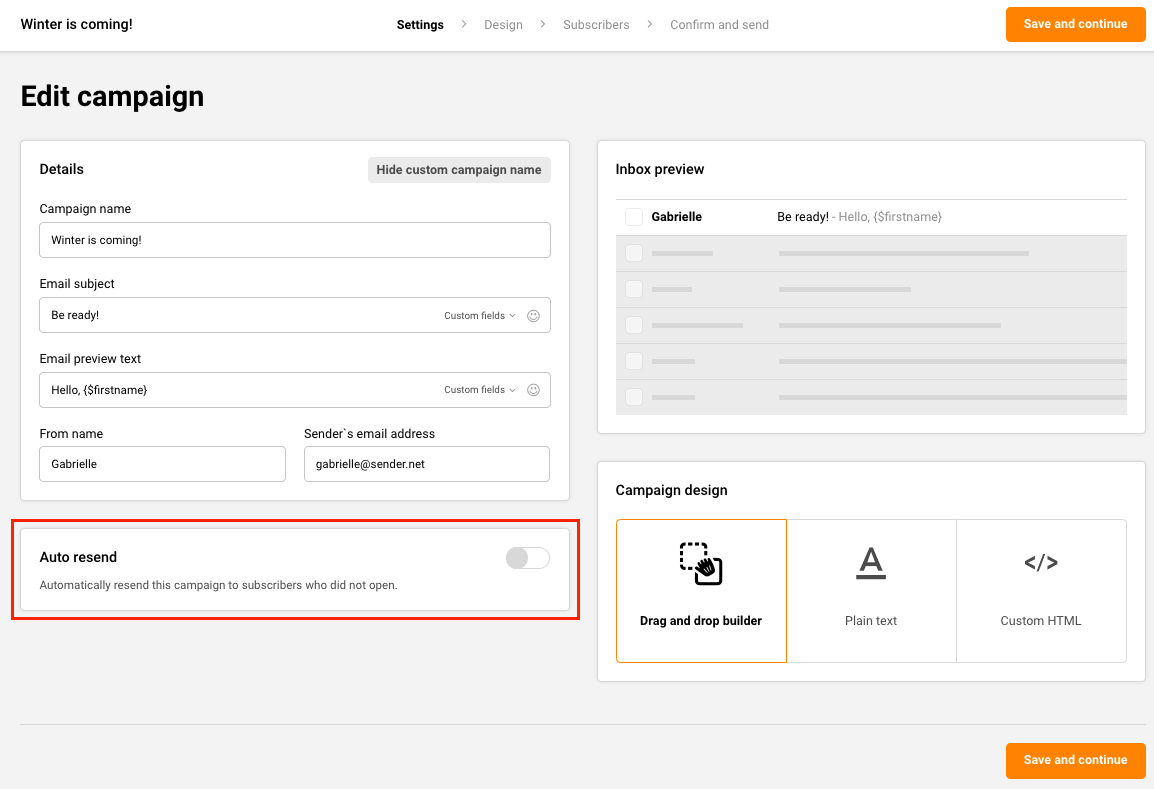Viewport: 1154px width, 789px height.
Task: Pick the Custom HTML code icon
Action: pos(1041,563)
